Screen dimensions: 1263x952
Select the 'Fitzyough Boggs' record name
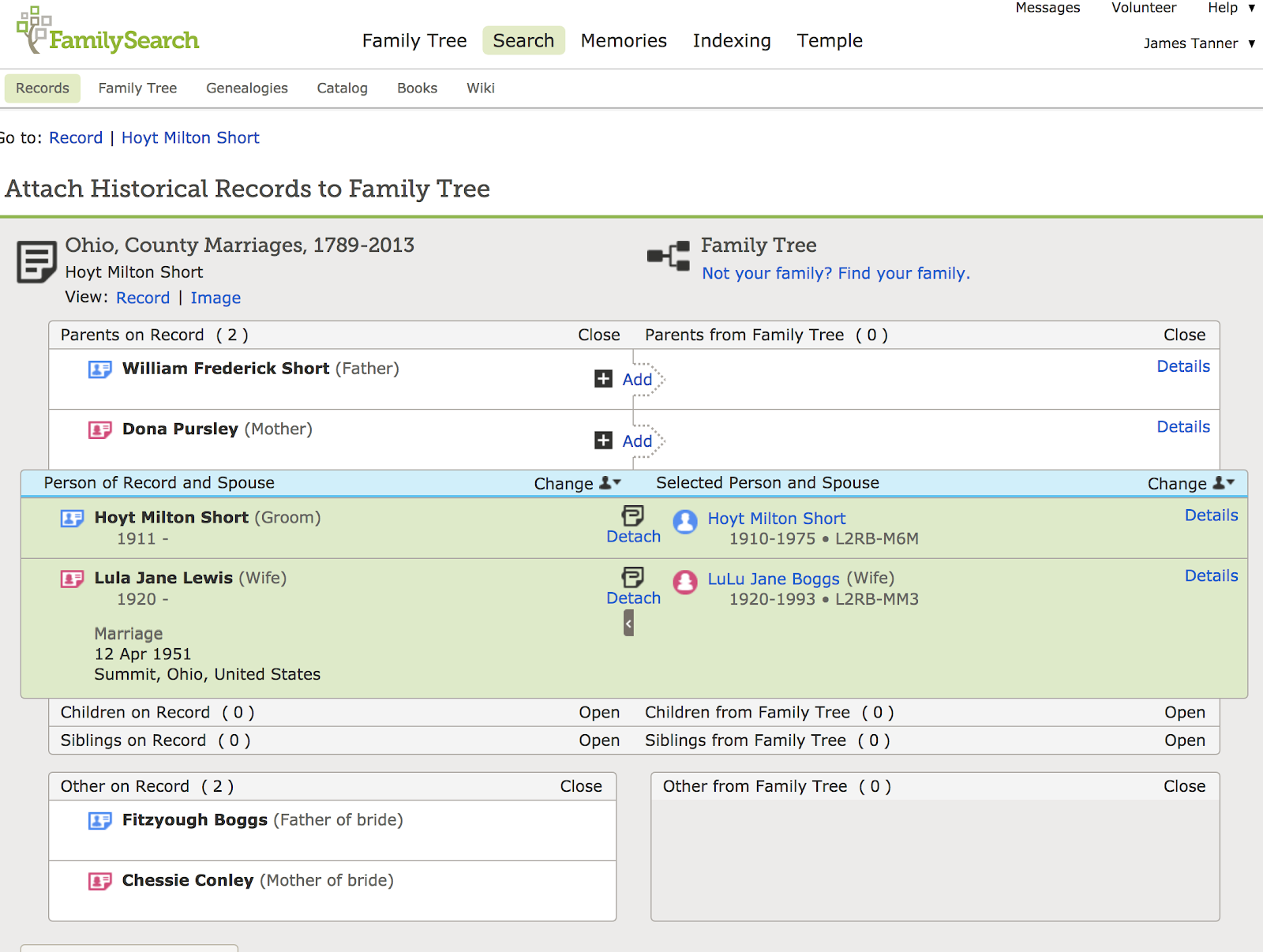195,820
